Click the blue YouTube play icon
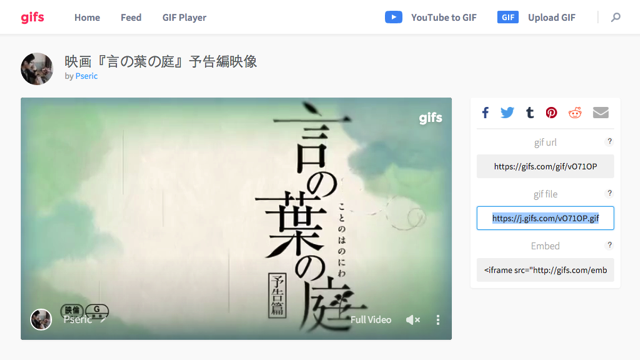The image size is (640, 360). pos(393,17)
